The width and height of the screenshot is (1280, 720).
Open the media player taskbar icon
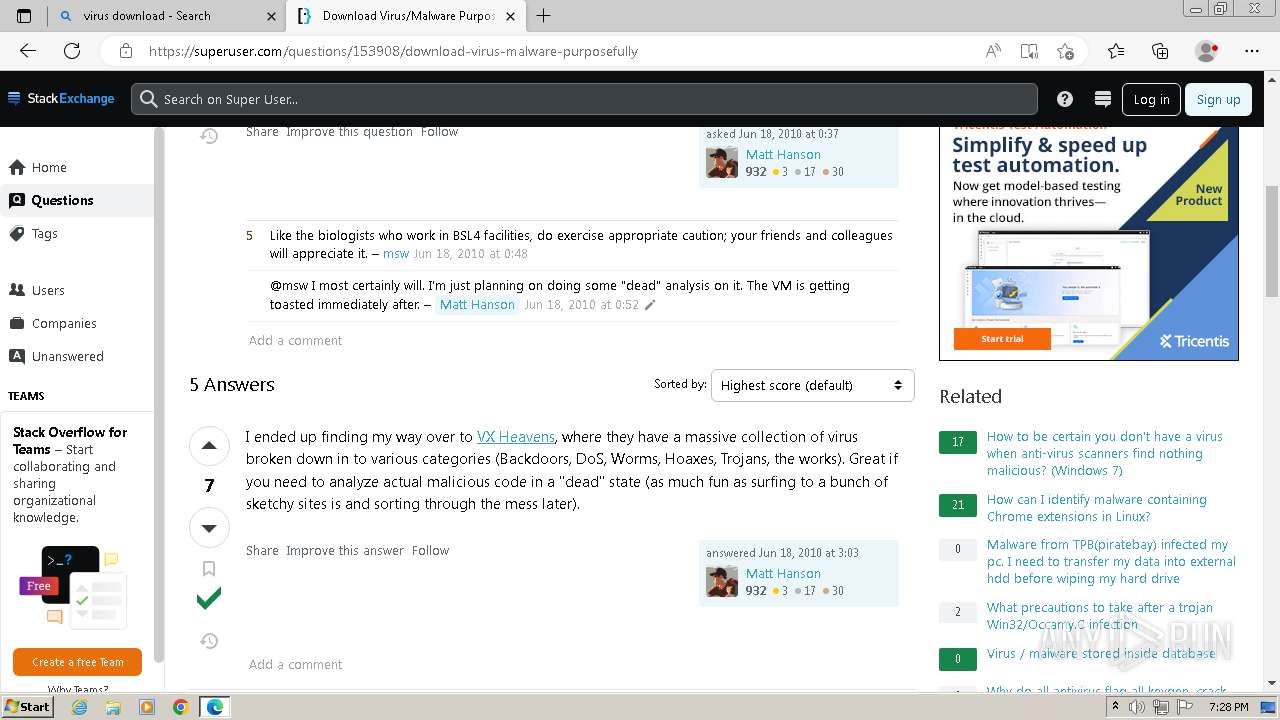(147, 707)
